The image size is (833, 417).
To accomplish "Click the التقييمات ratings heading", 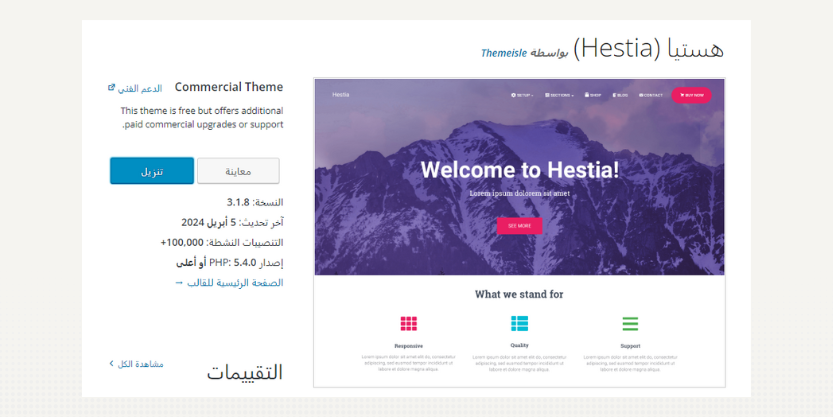I will click(245, 372).
